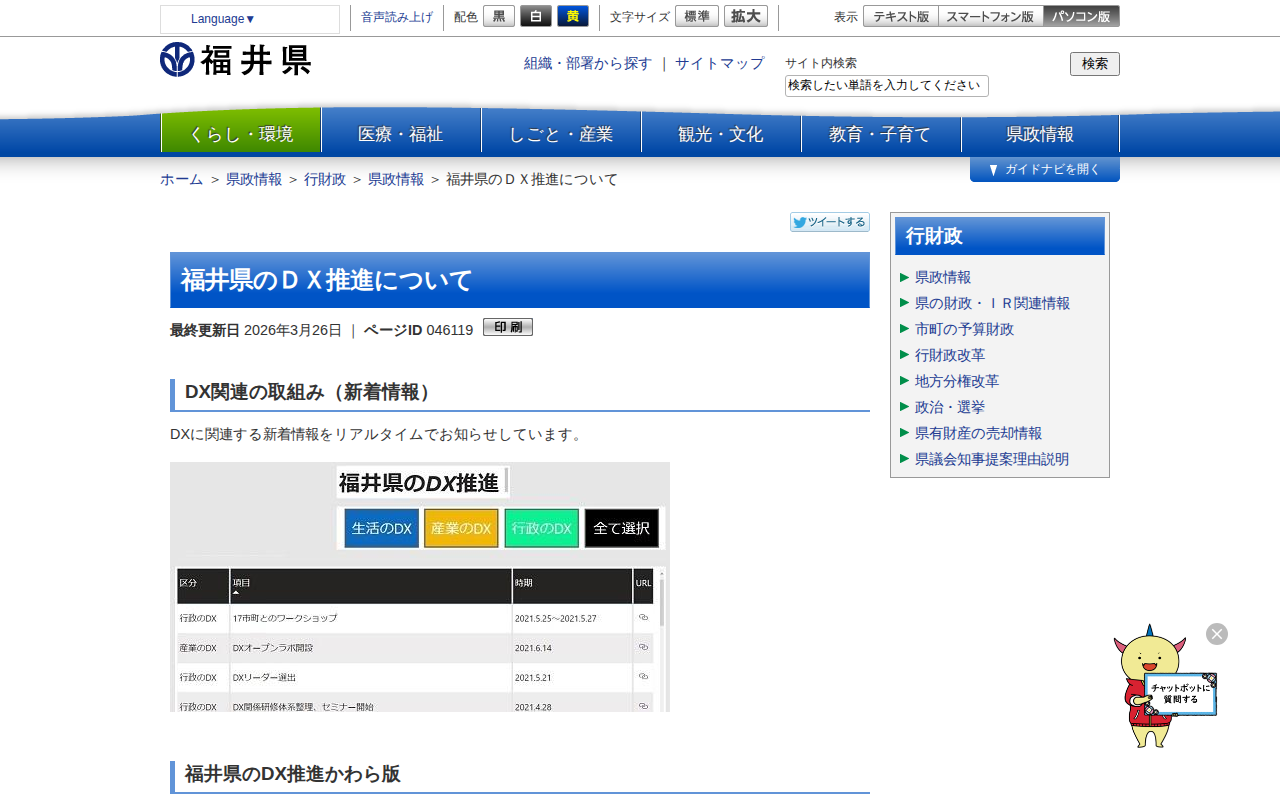Open 行財政改革 sidebar link
This screenshot has width=1280, height=800.
coord(949,355)
